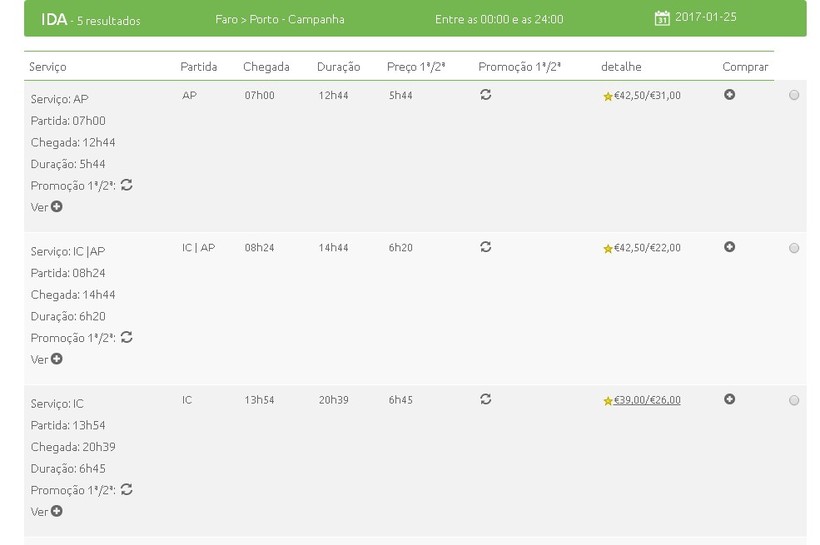Screen dimensions: 820x545
Task: Select the radio button for the AP 07h00 train
Action: pos(794,95)
